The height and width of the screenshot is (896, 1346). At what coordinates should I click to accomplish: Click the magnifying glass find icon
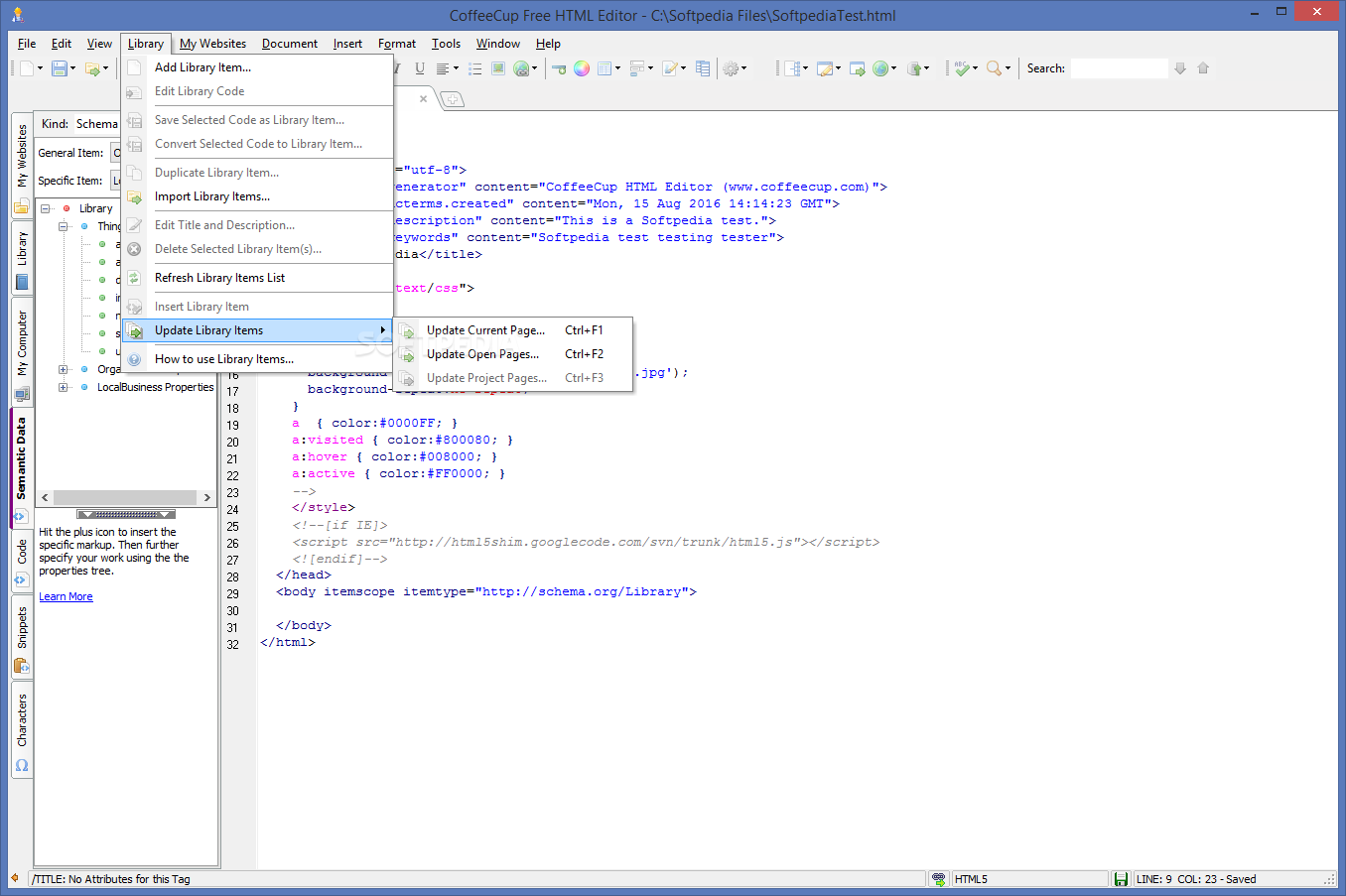click(994, 68)
